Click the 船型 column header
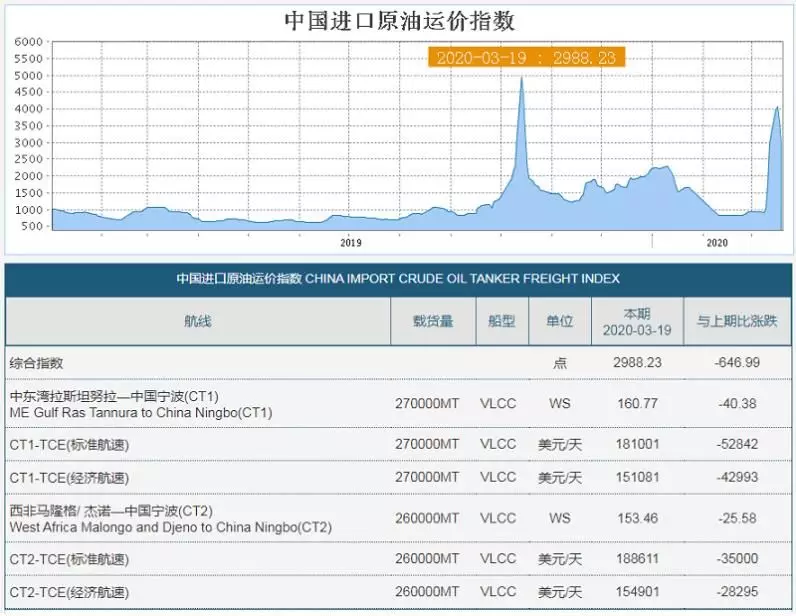 click(x=502, y=321)
